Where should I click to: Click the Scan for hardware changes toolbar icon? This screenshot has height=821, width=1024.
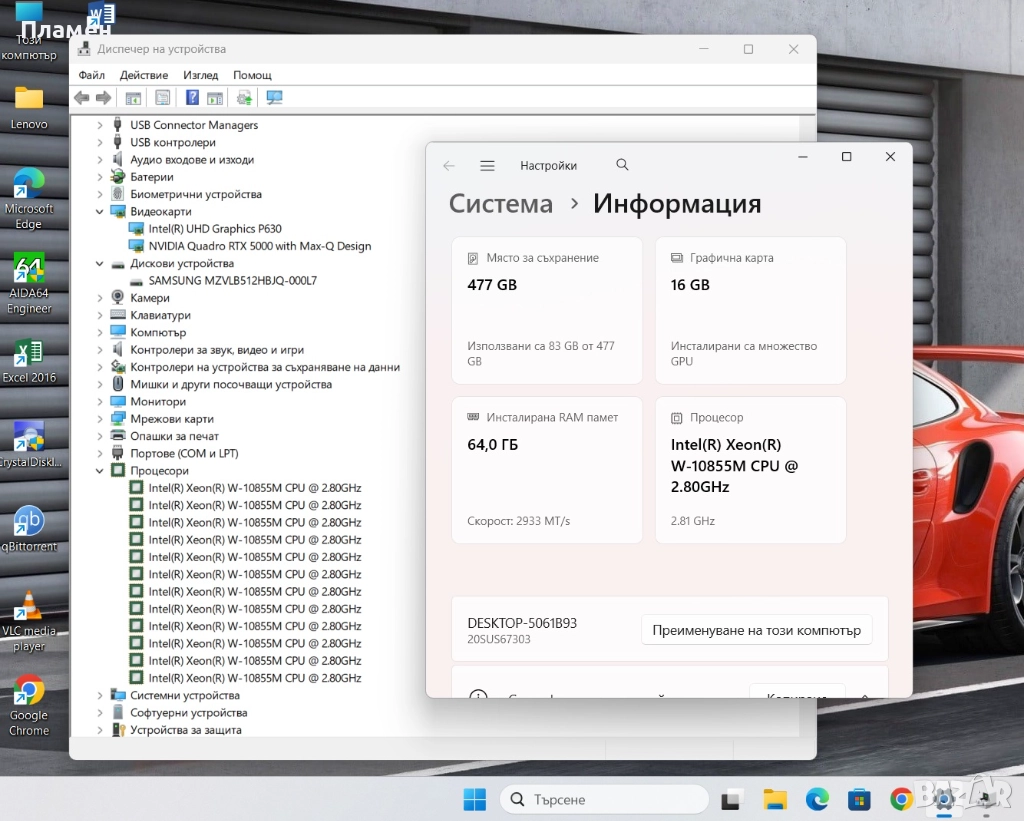[274, 98]
